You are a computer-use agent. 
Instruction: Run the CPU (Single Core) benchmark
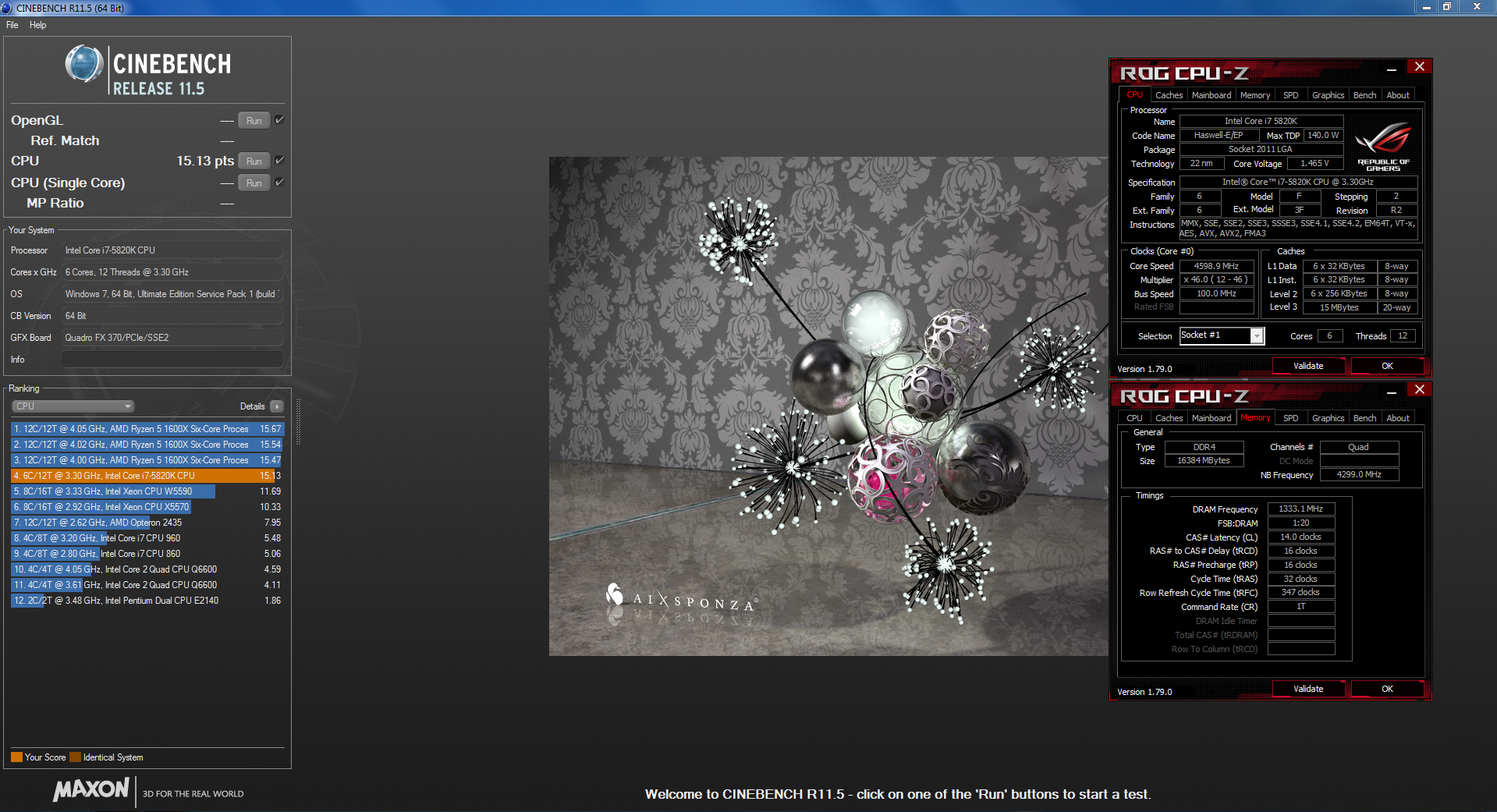tap(254, 183)
